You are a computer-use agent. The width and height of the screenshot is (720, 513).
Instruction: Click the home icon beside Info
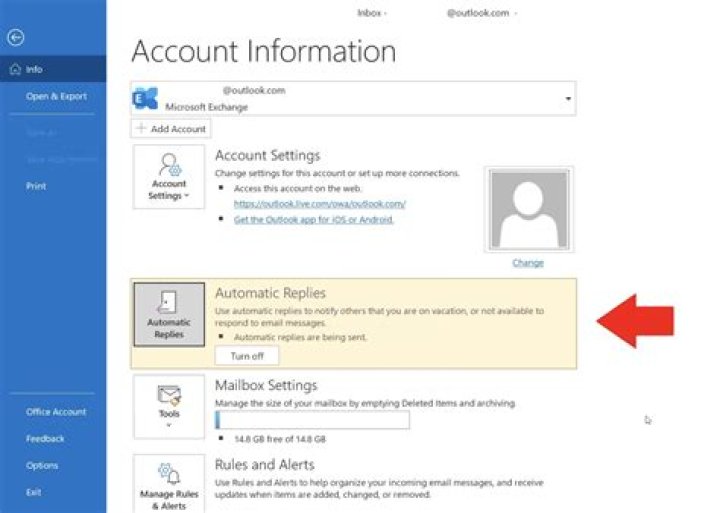(x=14, y=69)
